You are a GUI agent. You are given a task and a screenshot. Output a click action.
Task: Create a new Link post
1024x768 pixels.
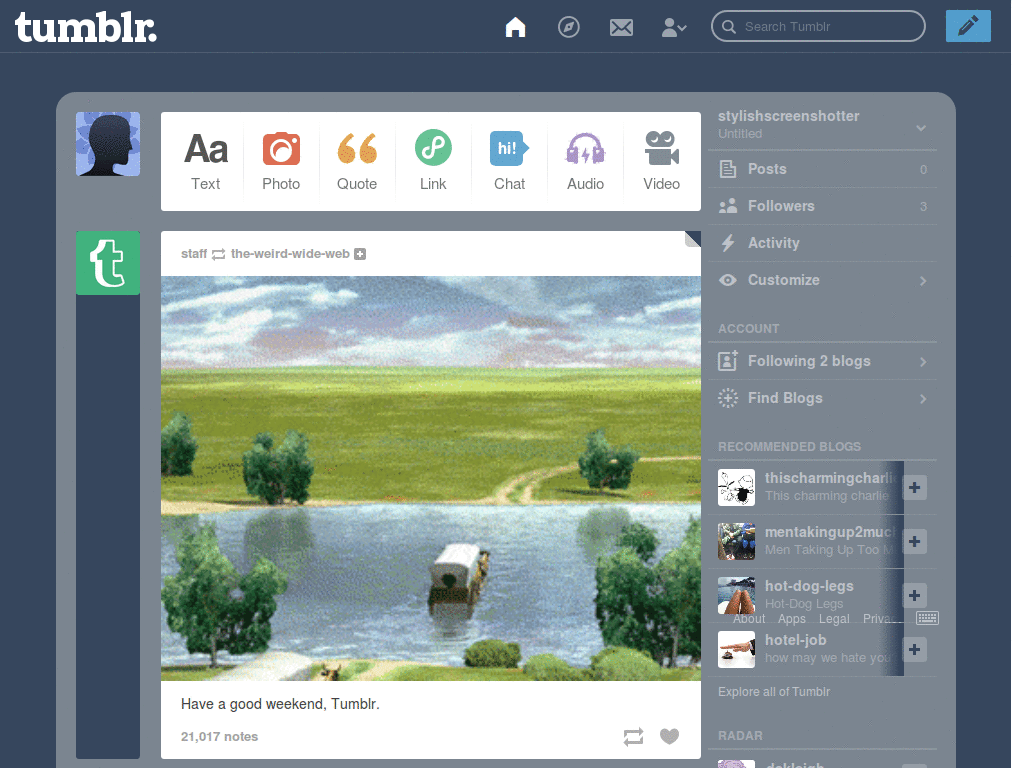point(433,161)
